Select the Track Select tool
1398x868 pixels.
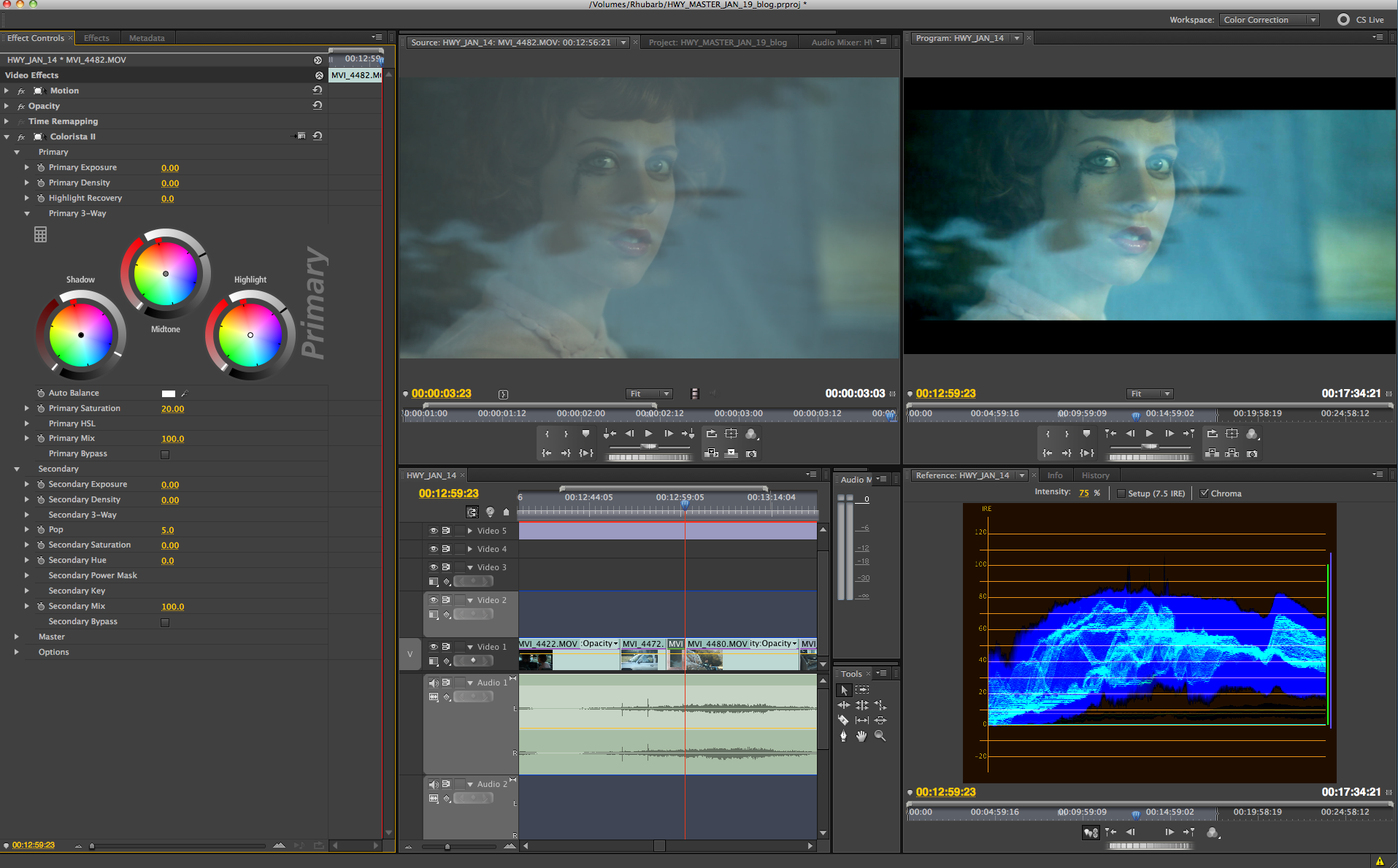[x=862, y=690]
